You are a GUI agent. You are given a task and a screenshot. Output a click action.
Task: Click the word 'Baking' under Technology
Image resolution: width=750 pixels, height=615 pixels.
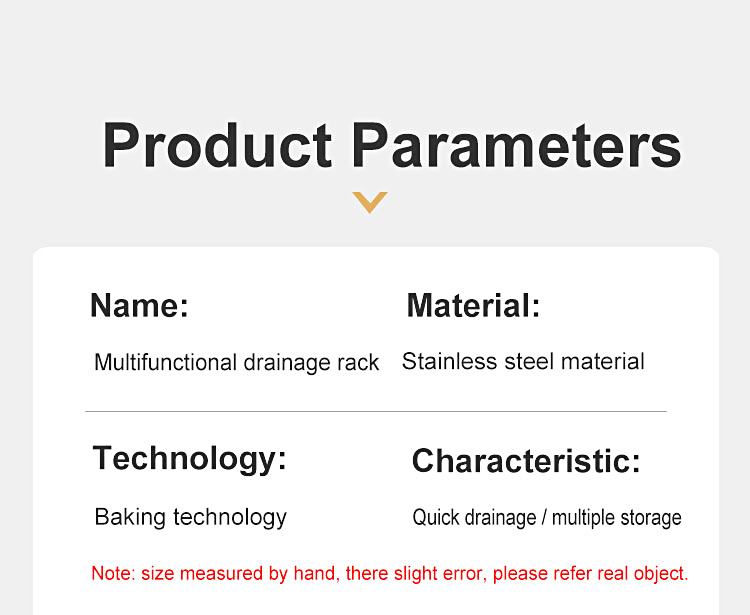click(130, 517)
